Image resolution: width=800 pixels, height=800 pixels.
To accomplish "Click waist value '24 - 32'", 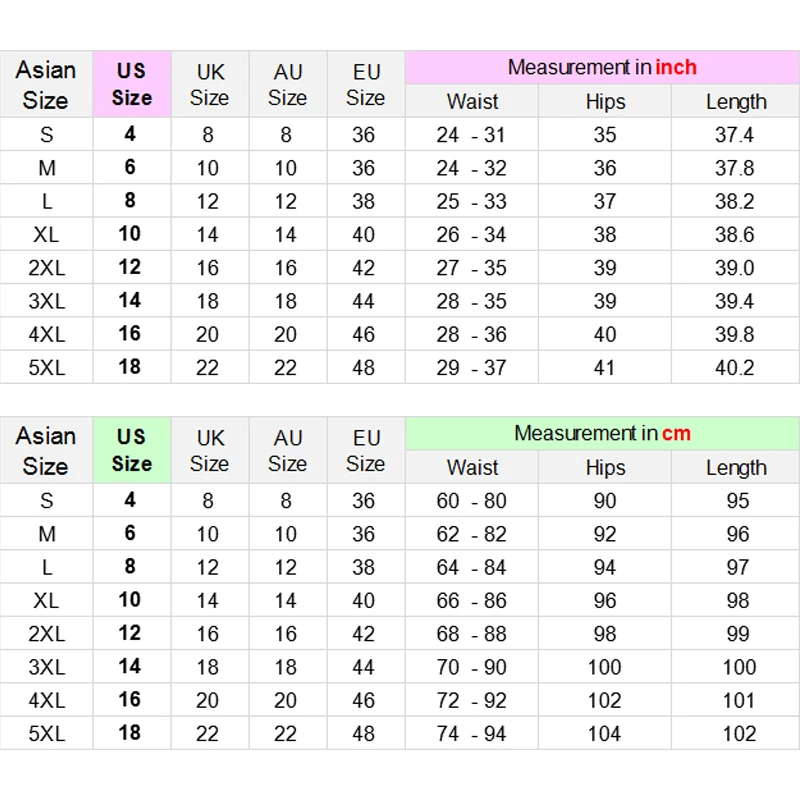I will click(472, 168).
